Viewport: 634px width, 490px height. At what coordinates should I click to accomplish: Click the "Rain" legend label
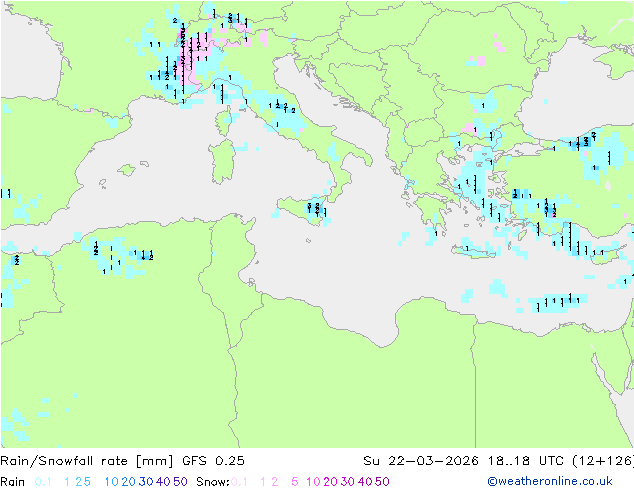(13, 482)
